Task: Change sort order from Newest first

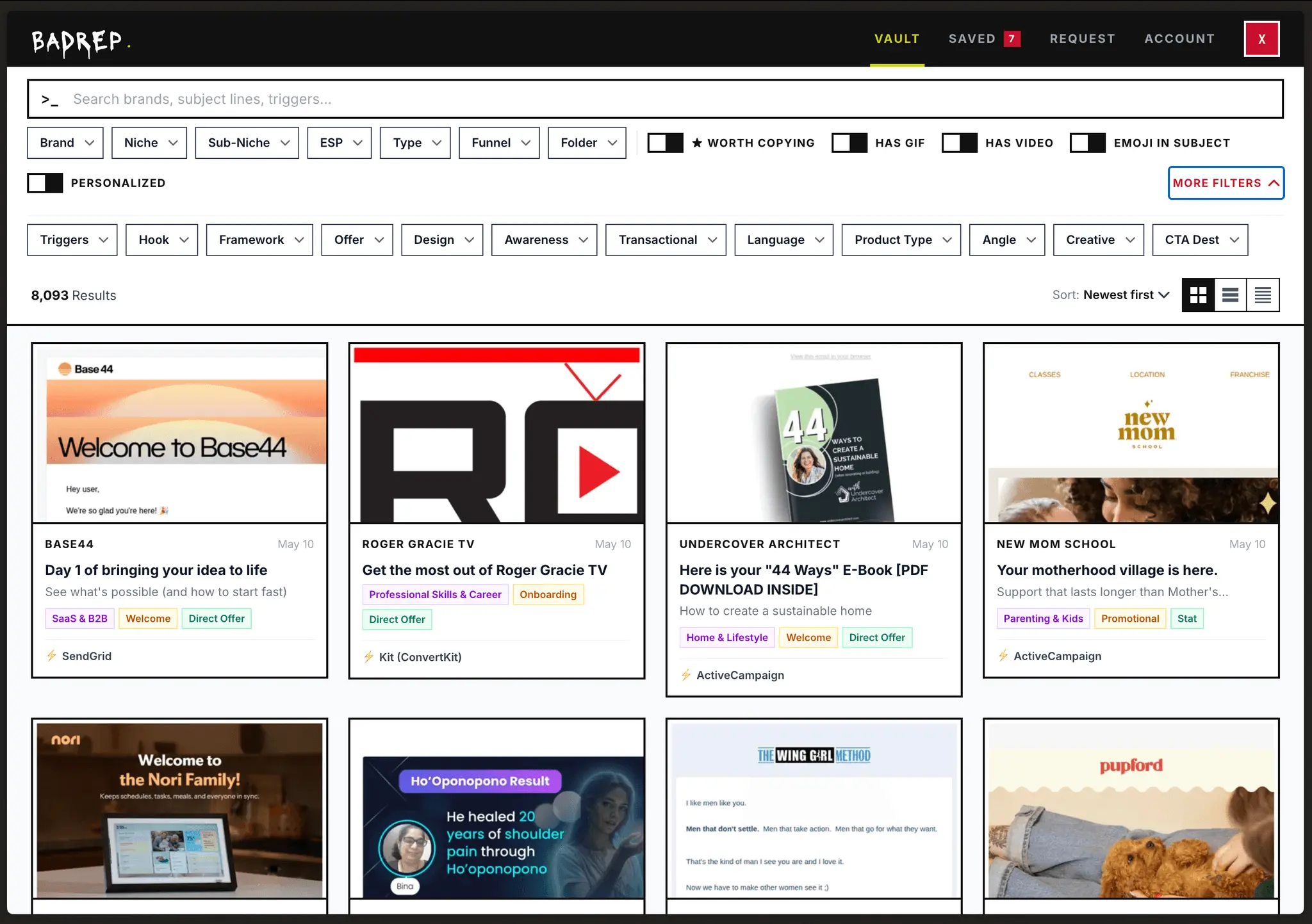Action: 1126,295
